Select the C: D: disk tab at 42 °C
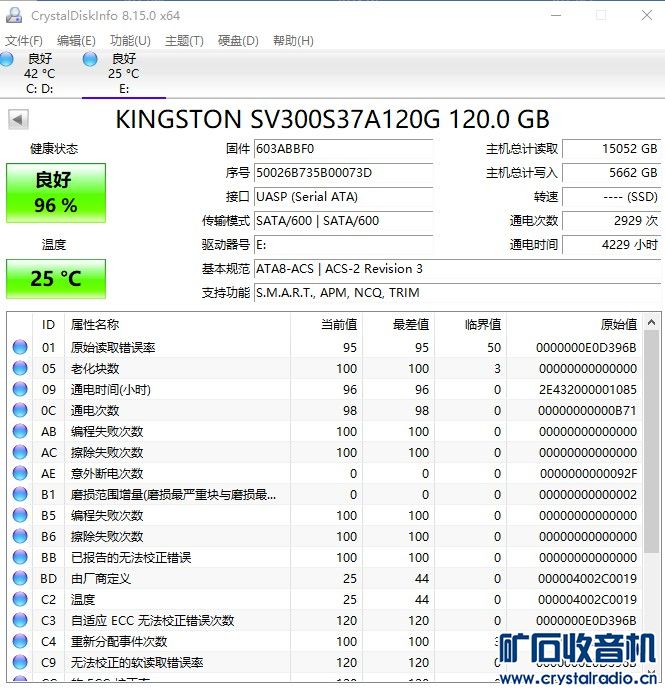Screen dimensions: 665x691 coord(39,74)
